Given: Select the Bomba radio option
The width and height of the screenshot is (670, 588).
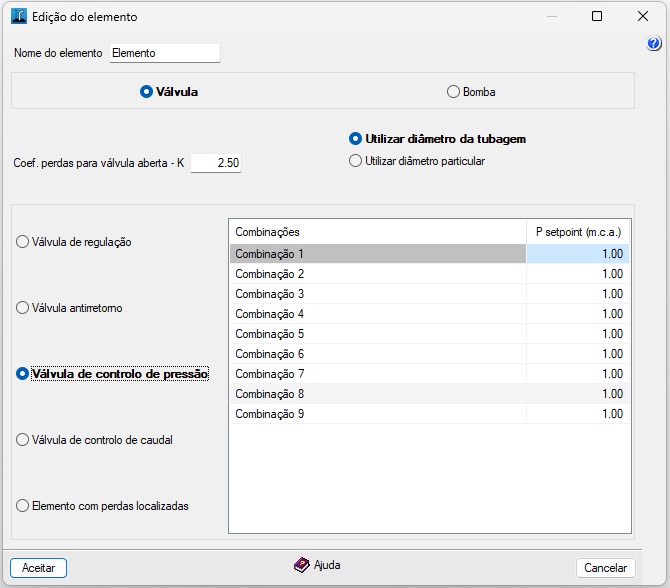Looking at the screenshot, I should pyautogui.click(x=453, y=92).
